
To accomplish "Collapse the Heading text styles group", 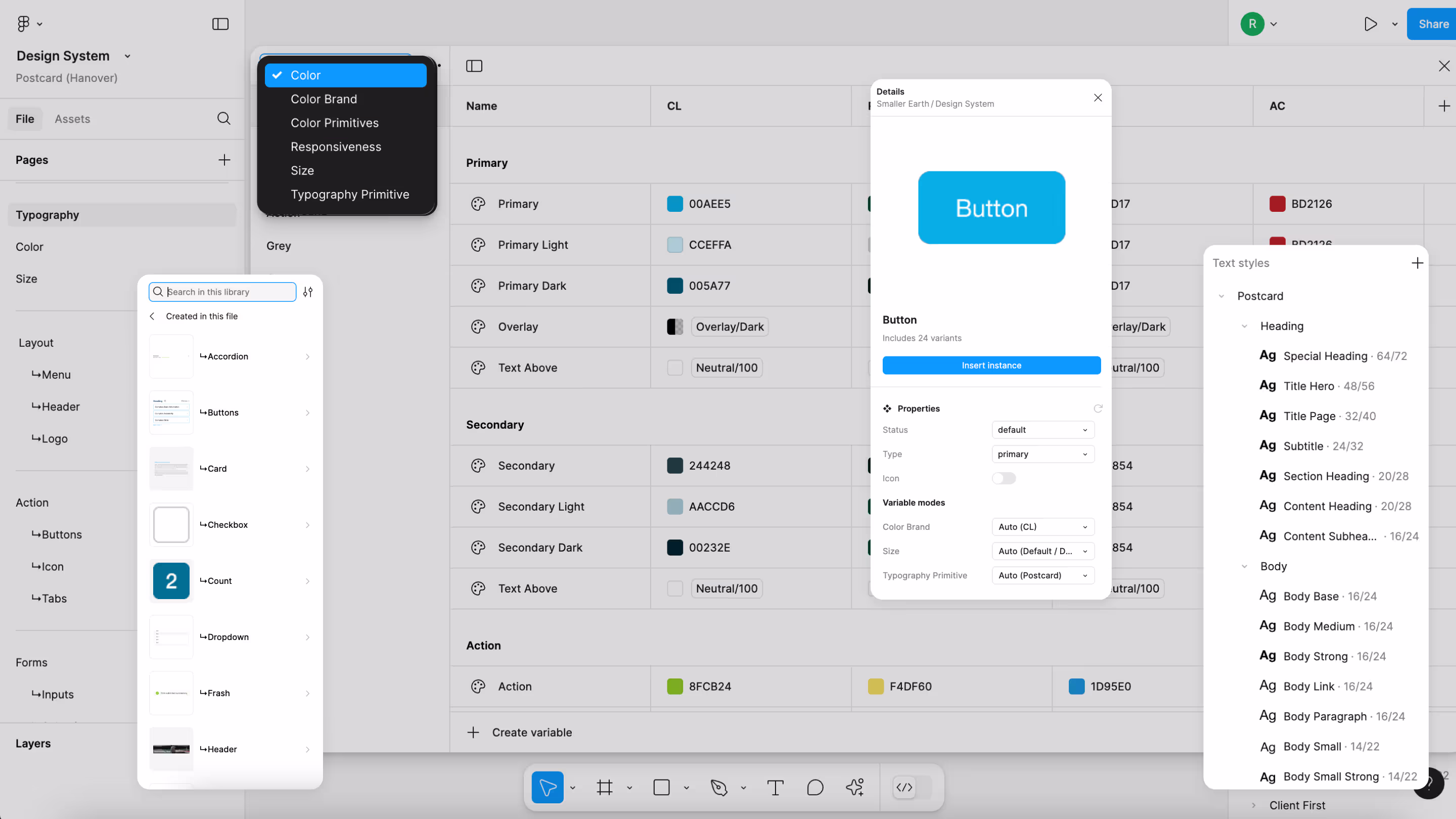I will [x=1244, y=326].
